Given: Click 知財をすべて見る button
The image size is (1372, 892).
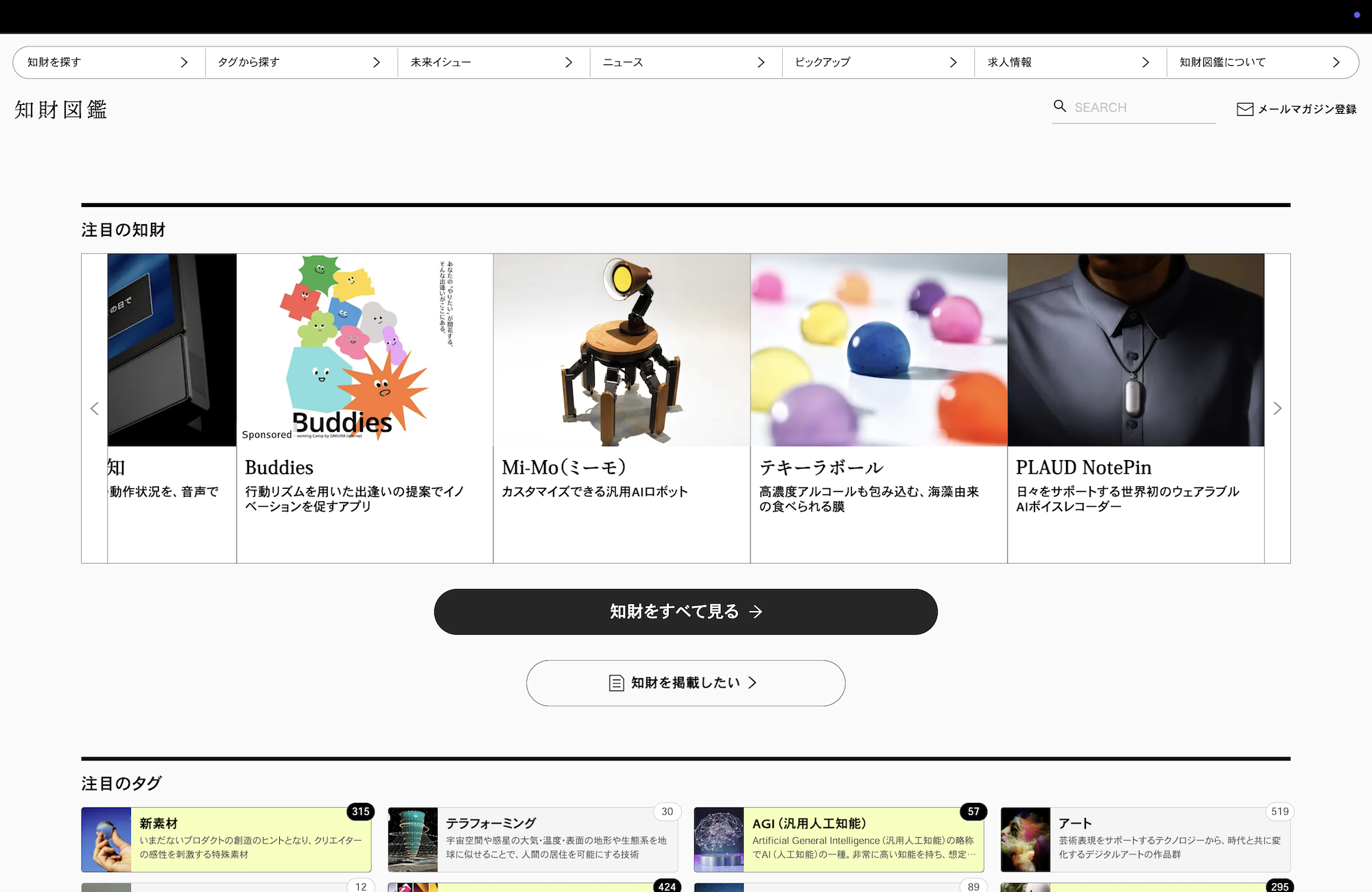Looking at the screenshot, I should point(685,612).
